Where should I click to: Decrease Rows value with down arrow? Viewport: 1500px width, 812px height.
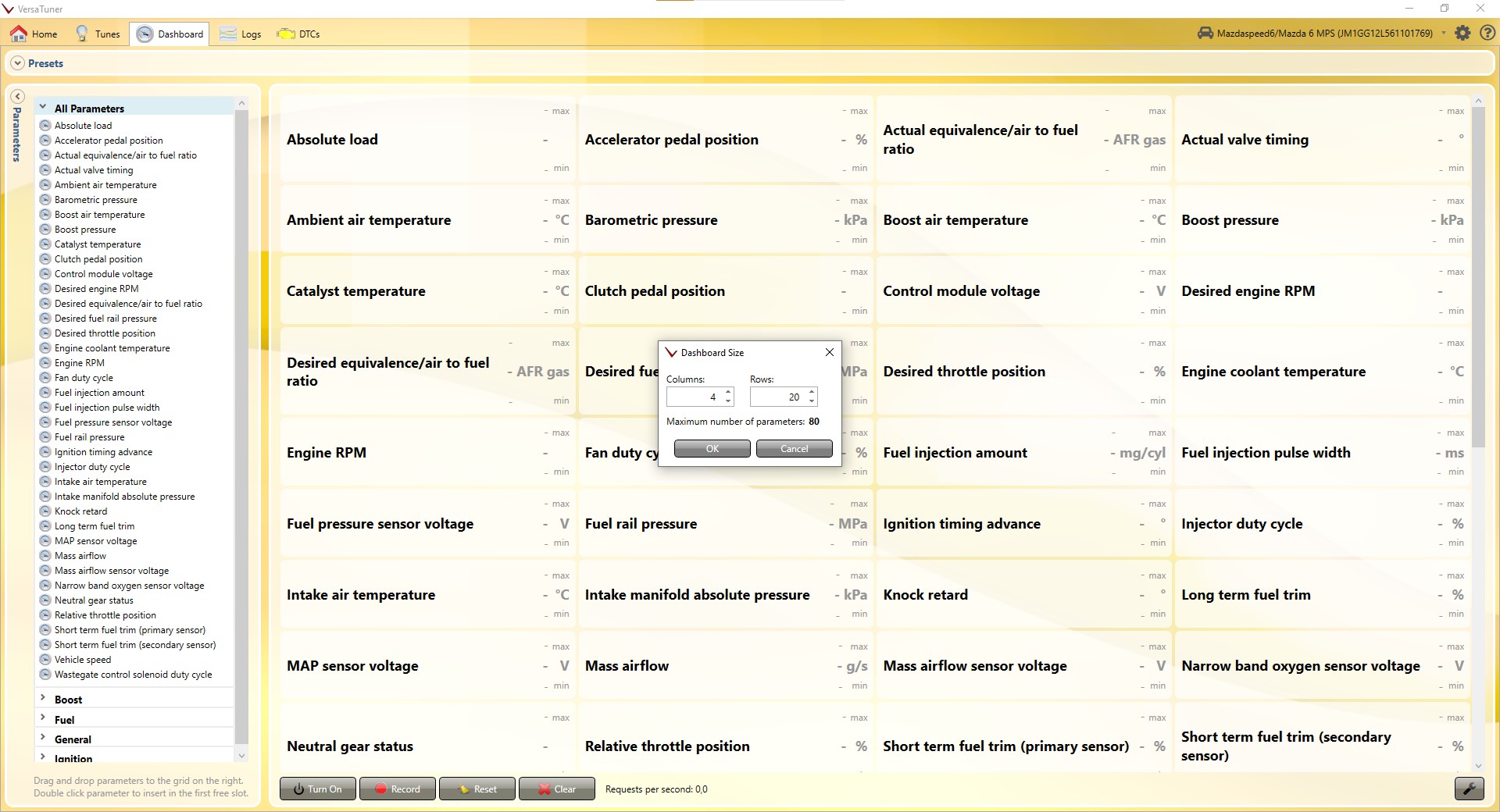click(x=812, y=401)
